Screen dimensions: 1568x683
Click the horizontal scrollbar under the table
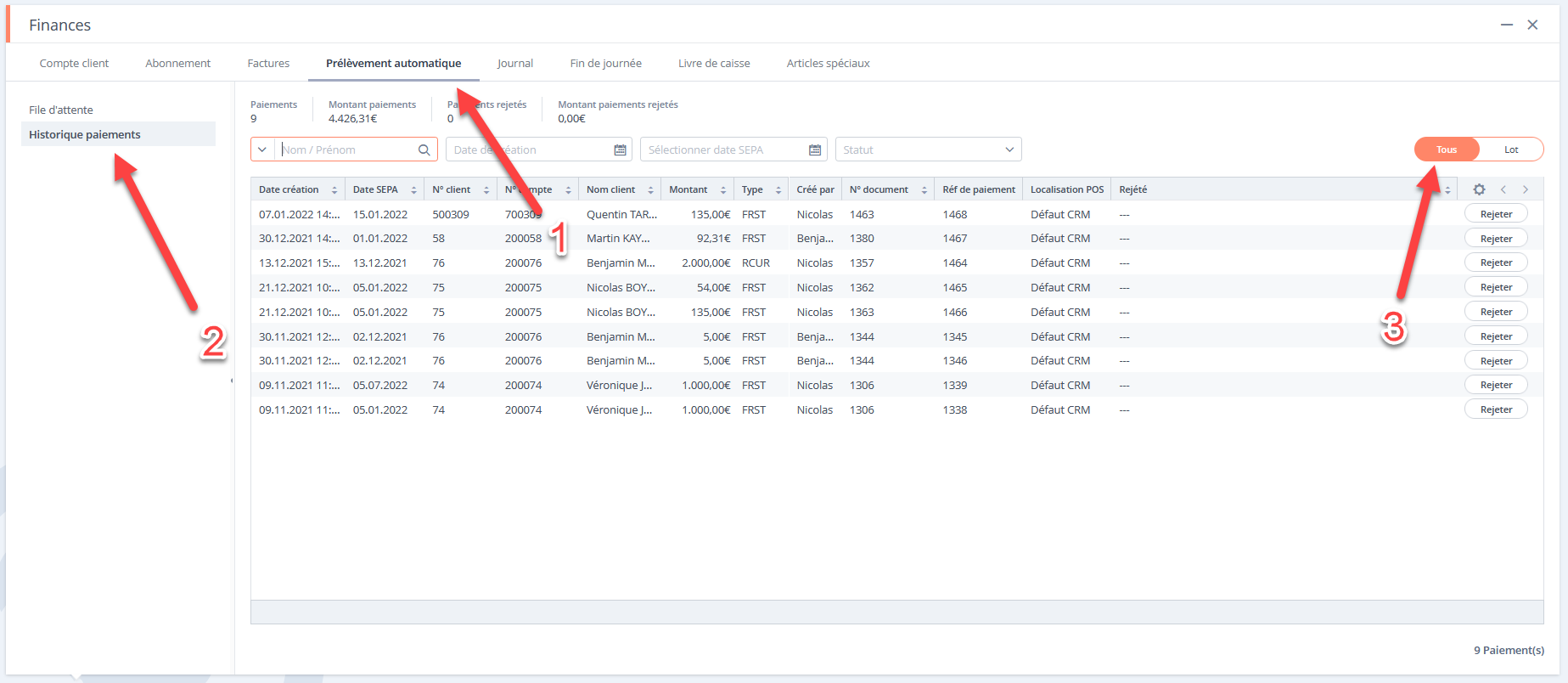point(896,612)
